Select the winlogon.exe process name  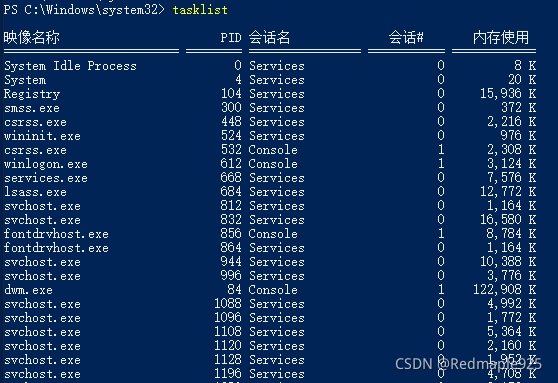pos(46,164)
